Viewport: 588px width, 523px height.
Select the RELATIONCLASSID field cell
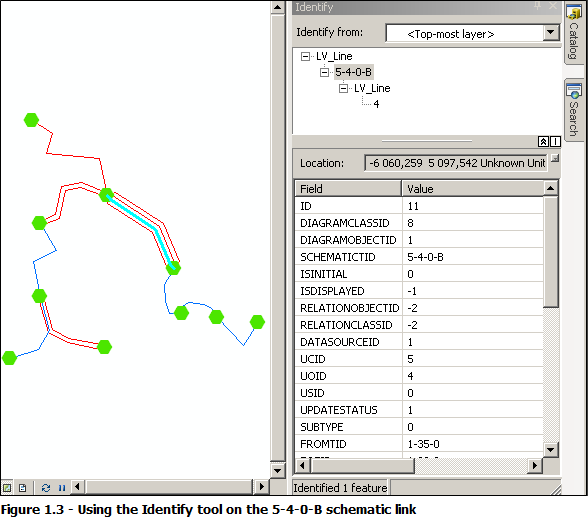(x=349, y=325)
